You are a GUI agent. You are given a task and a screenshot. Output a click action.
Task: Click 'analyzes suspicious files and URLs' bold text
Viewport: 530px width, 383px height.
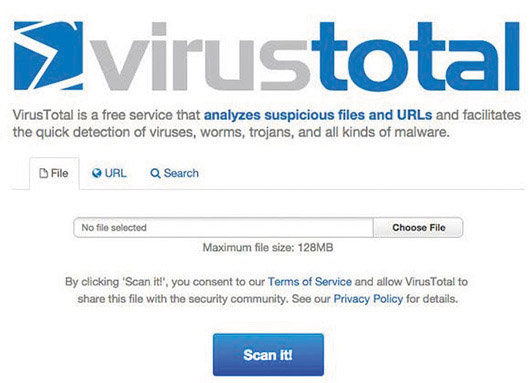318,115
